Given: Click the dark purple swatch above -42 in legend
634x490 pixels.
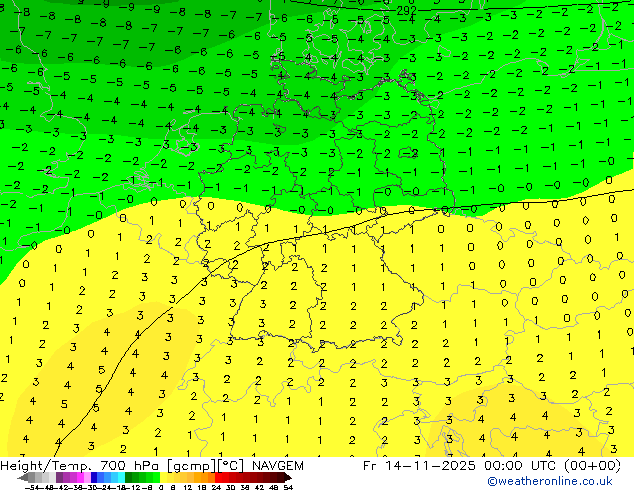Looking at the screenshot, I should (x=59, y=478).
